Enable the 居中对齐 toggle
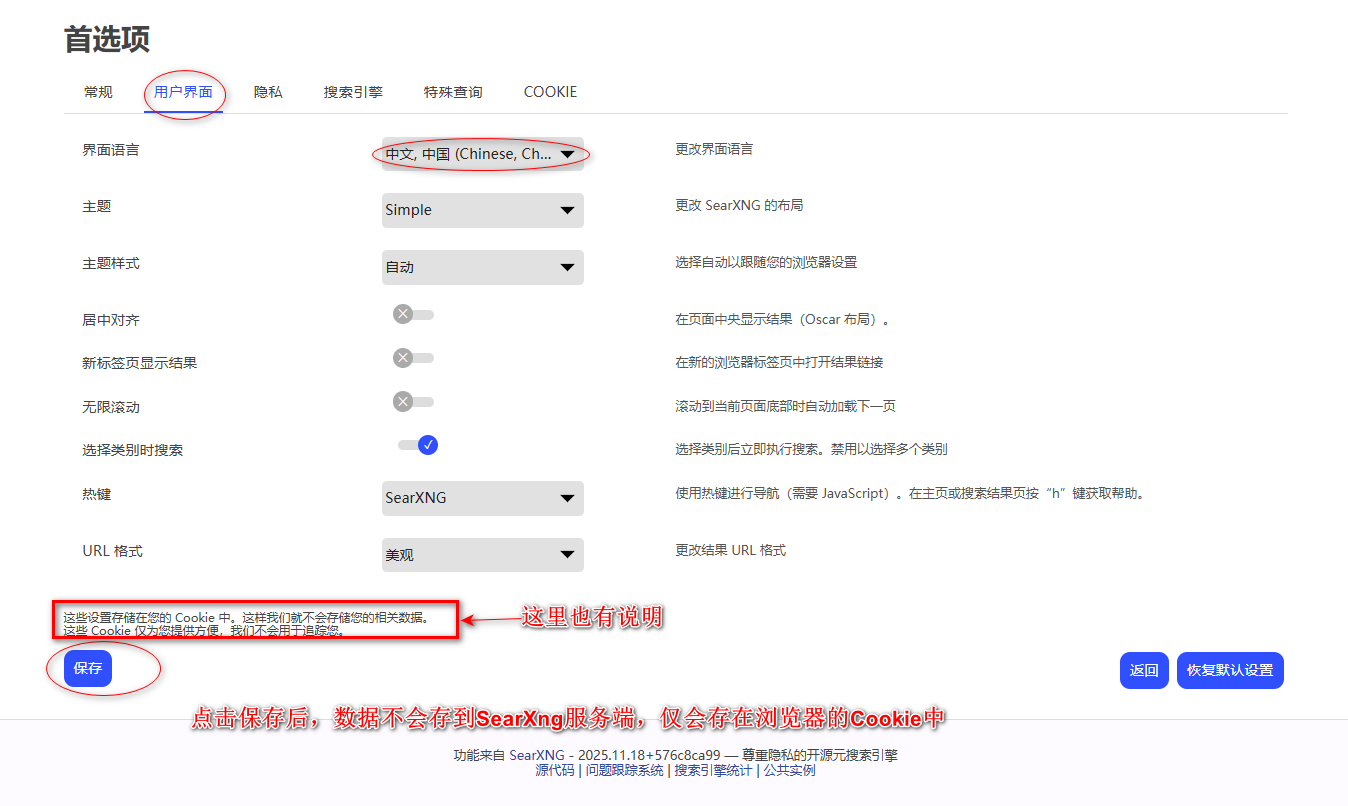The image size is (1348, 806). tap(413, 315)
